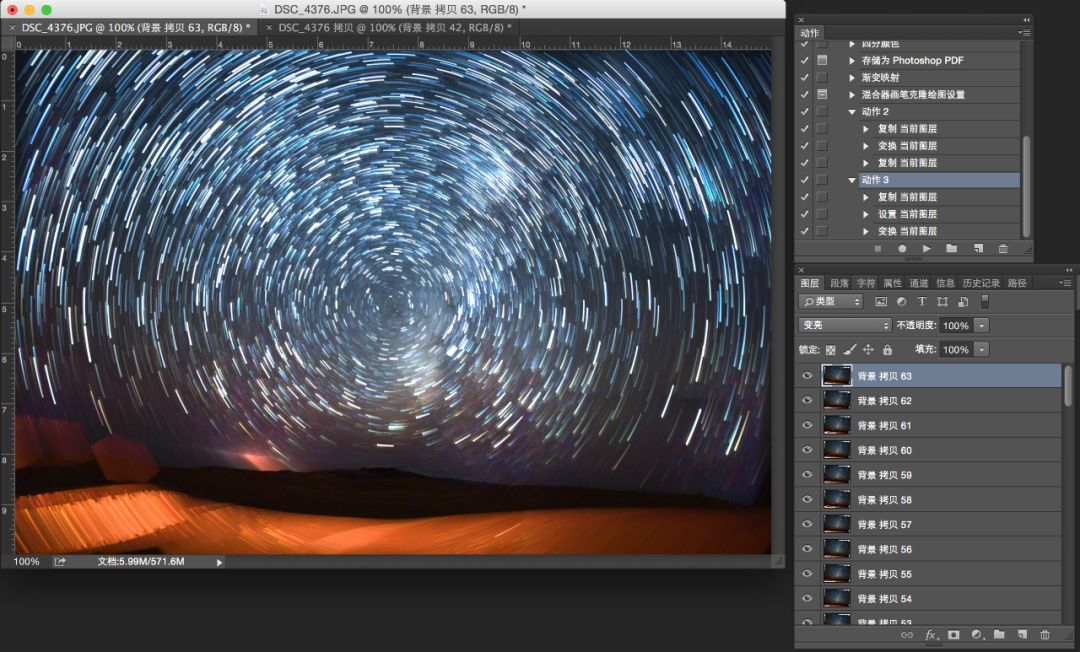
Task: Switch to the 通道 tab
Action: coord(919,283)
